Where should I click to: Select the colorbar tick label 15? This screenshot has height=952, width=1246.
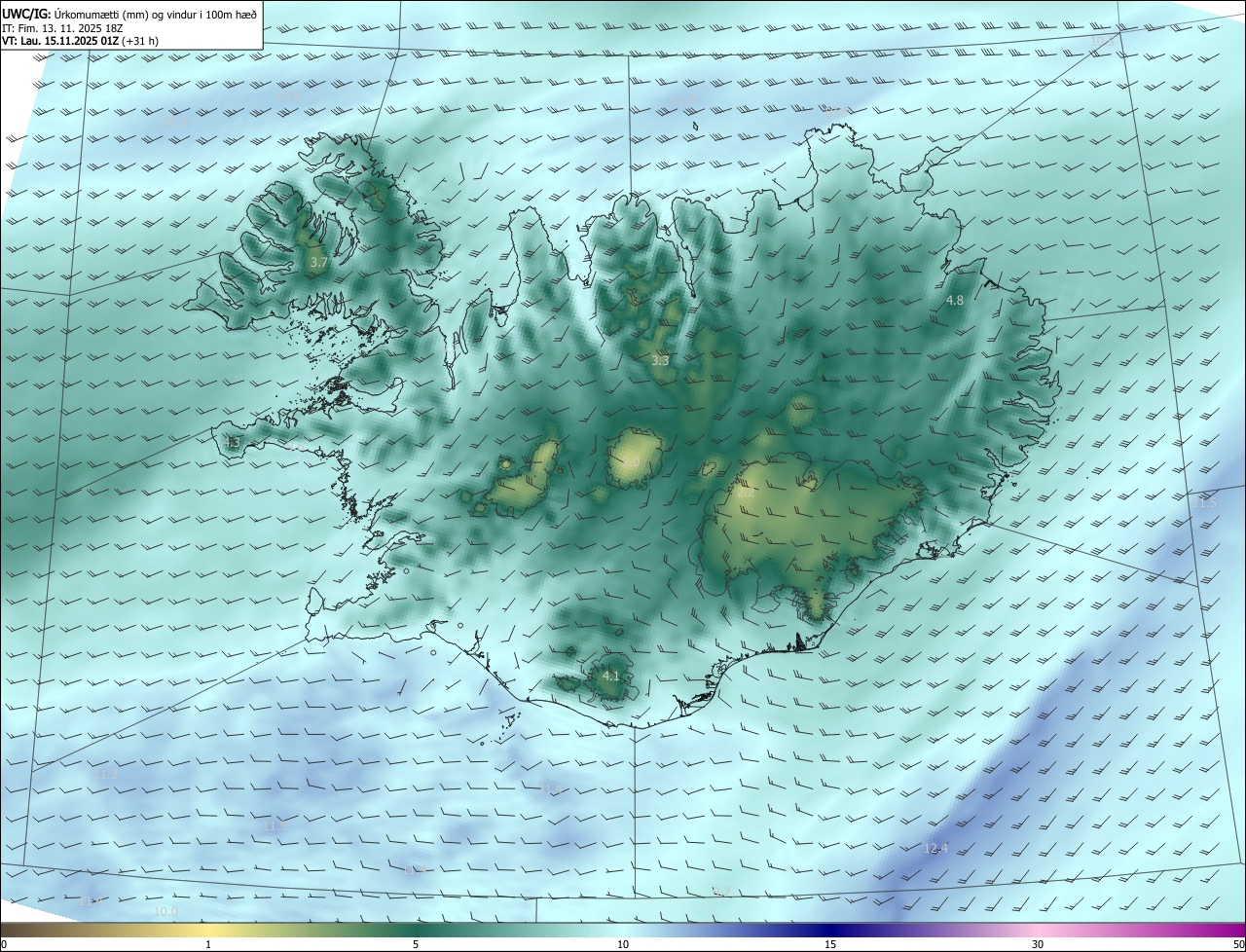pos(830,944)
